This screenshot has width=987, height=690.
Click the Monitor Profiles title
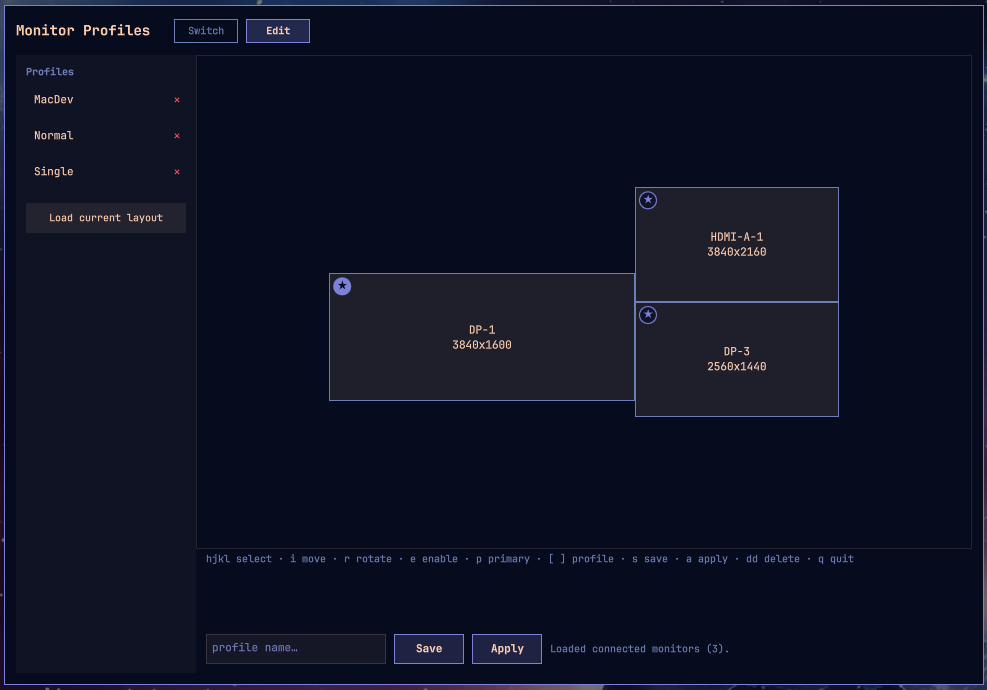[83, 30]
